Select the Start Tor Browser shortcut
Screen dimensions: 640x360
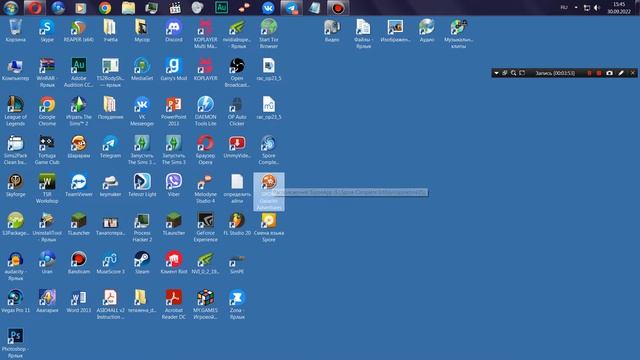pyautogui.click(x=269, y=33)
